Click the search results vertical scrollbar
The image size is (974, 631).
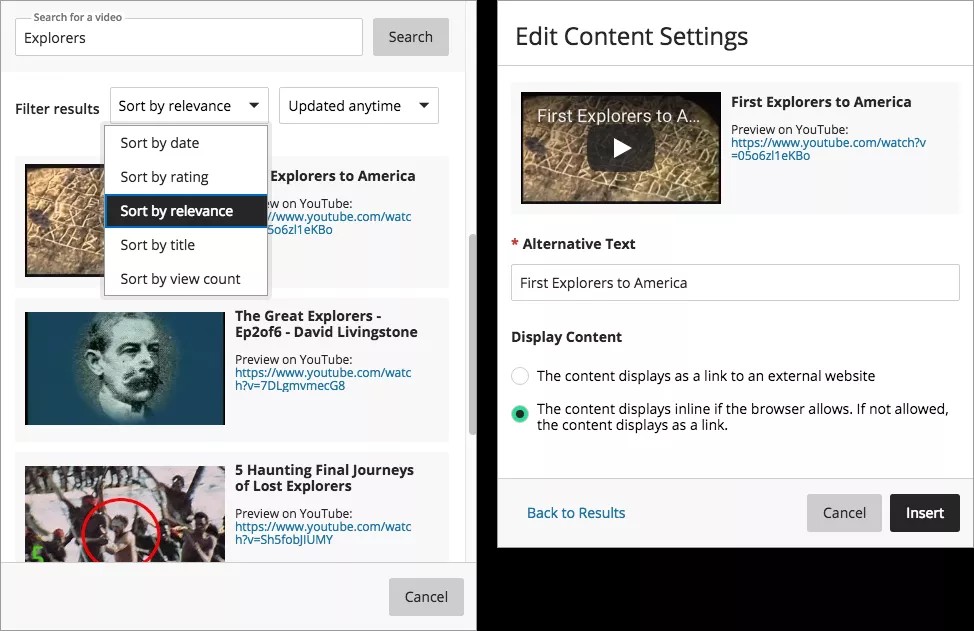coord(472,335)
